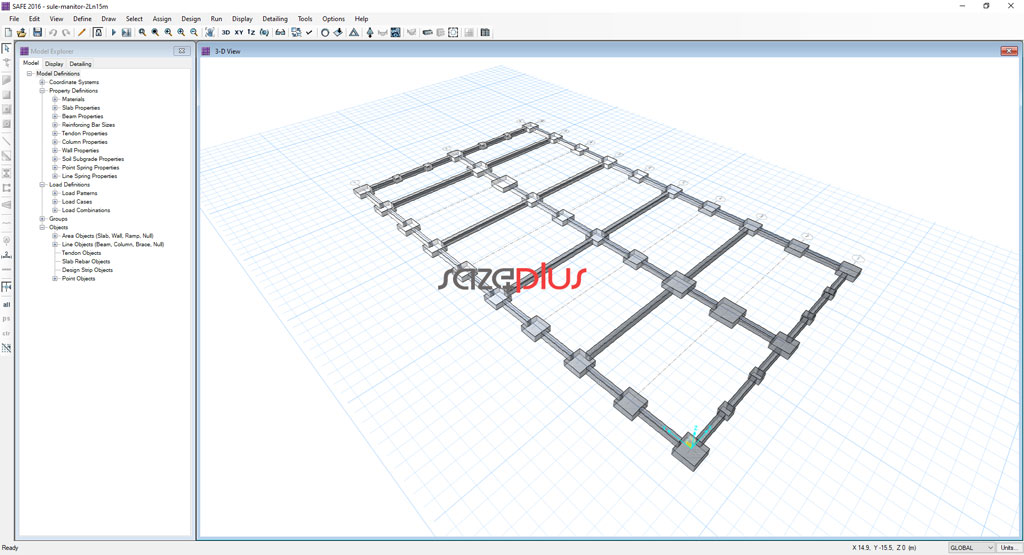Click the orange pencil refresh icon
Viewport: 1024px width, 555px height.
pyautogui.click(x=82, y=32)
